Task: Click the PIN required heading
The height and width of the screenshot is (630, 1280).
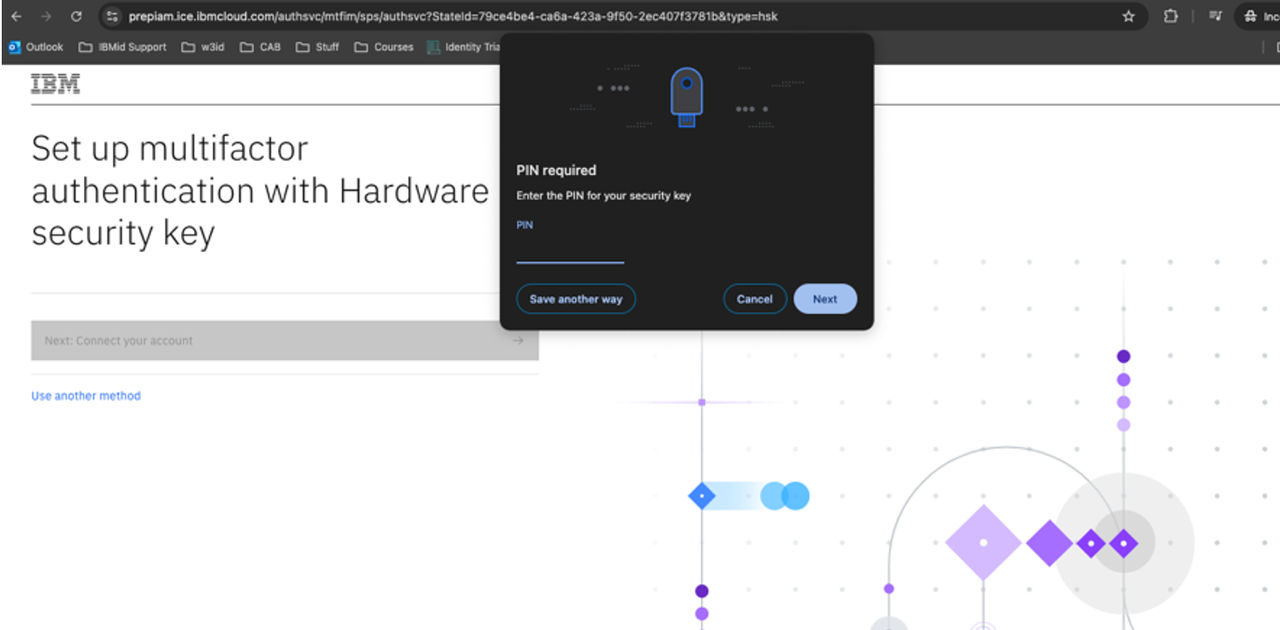Action: 556,170
